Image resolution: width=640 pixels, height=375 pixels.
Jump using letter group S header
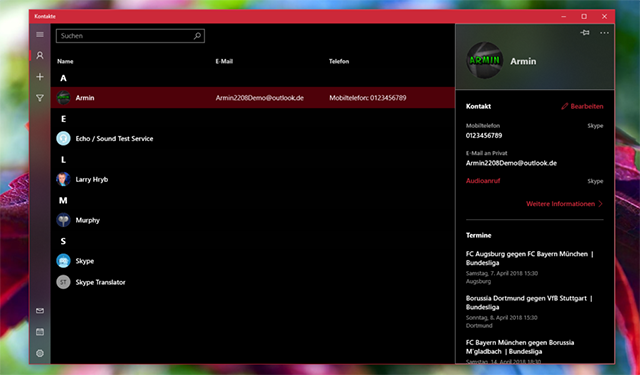coord(63,241)
